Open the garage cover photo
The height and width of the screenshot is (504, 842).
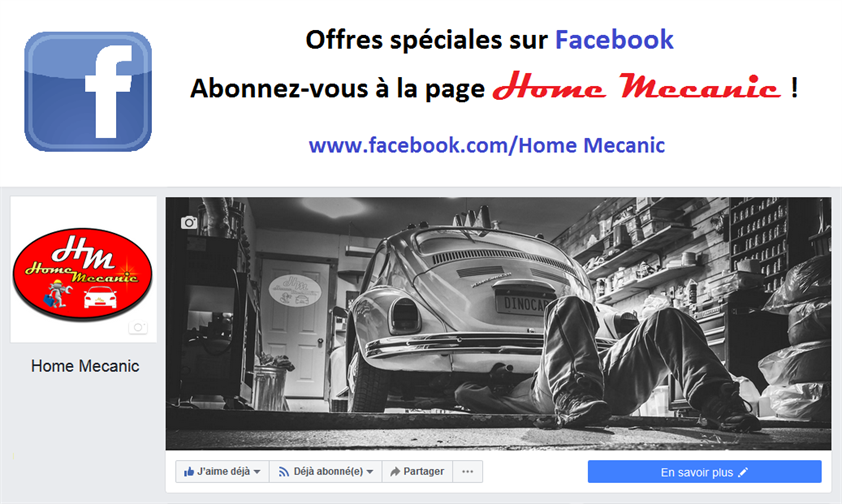coord(498,323)
